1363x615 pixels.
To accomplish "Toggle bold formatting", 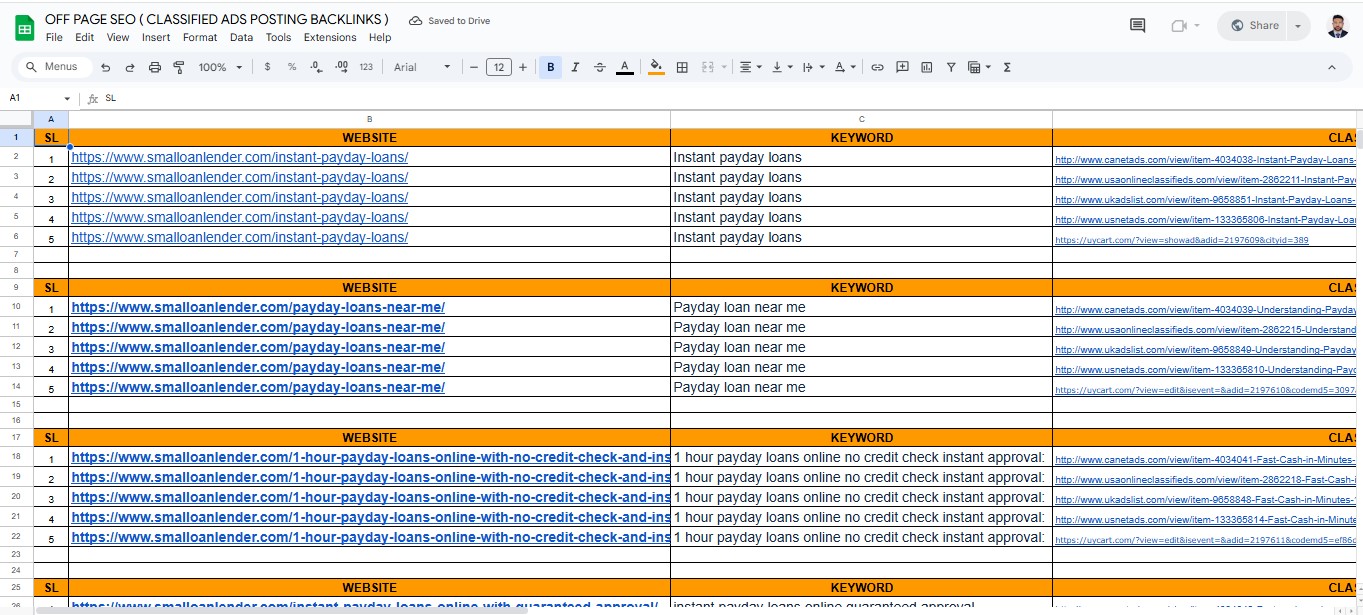I will click(550, 67).
